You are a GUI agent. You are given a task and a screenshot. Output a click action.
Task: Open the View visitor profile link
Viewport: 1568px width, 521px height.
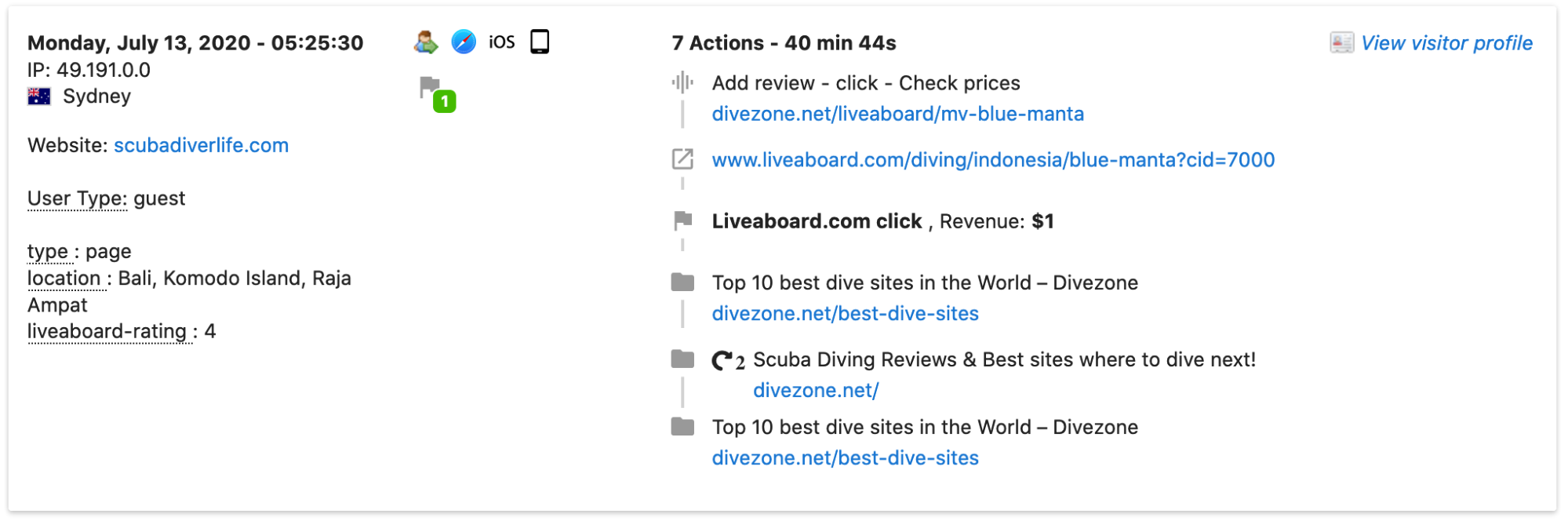(x=1446, y=43)
